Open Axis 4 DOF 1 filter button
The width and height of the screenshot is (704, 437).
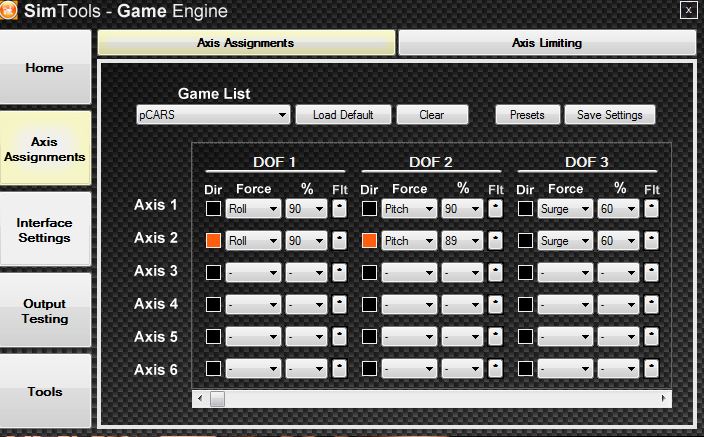[339, 305]
